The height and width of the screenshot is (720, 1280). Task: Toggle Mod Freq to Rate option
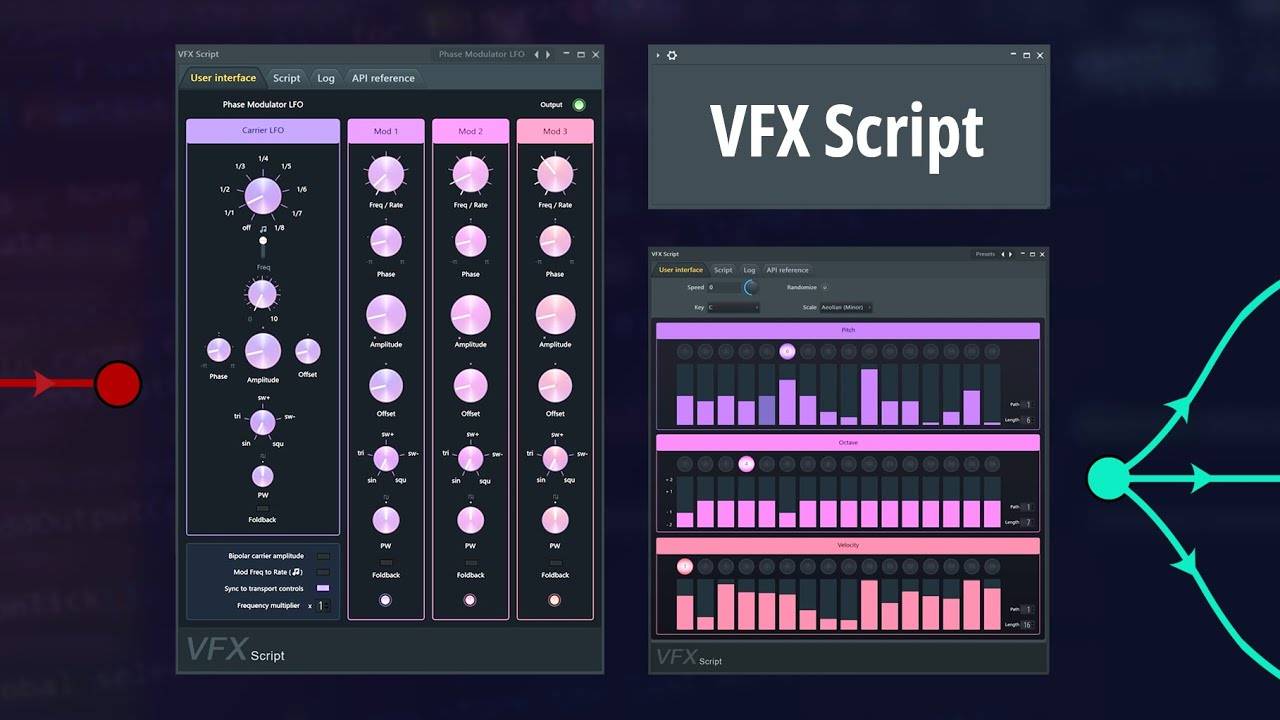pos(324,572)
